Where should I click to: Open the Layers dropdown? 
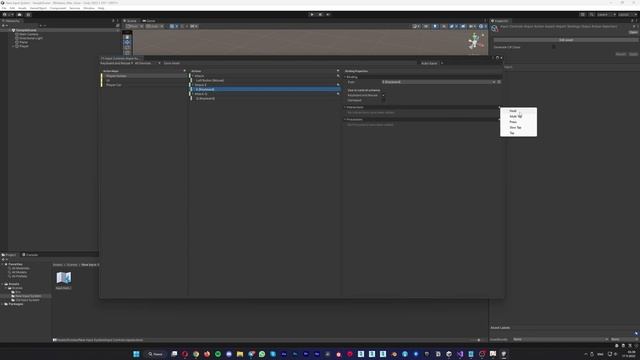pos(606,14)
